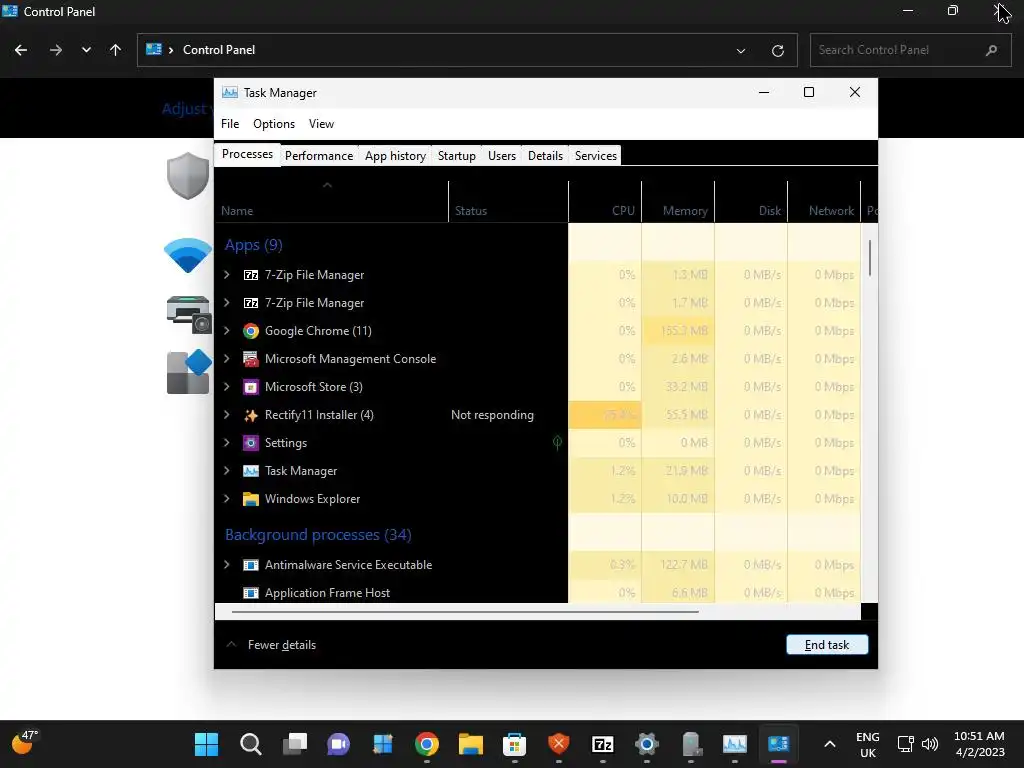Click the Application Frame Host icon
Screen dimensions: 1024x768
click(251, 593)
